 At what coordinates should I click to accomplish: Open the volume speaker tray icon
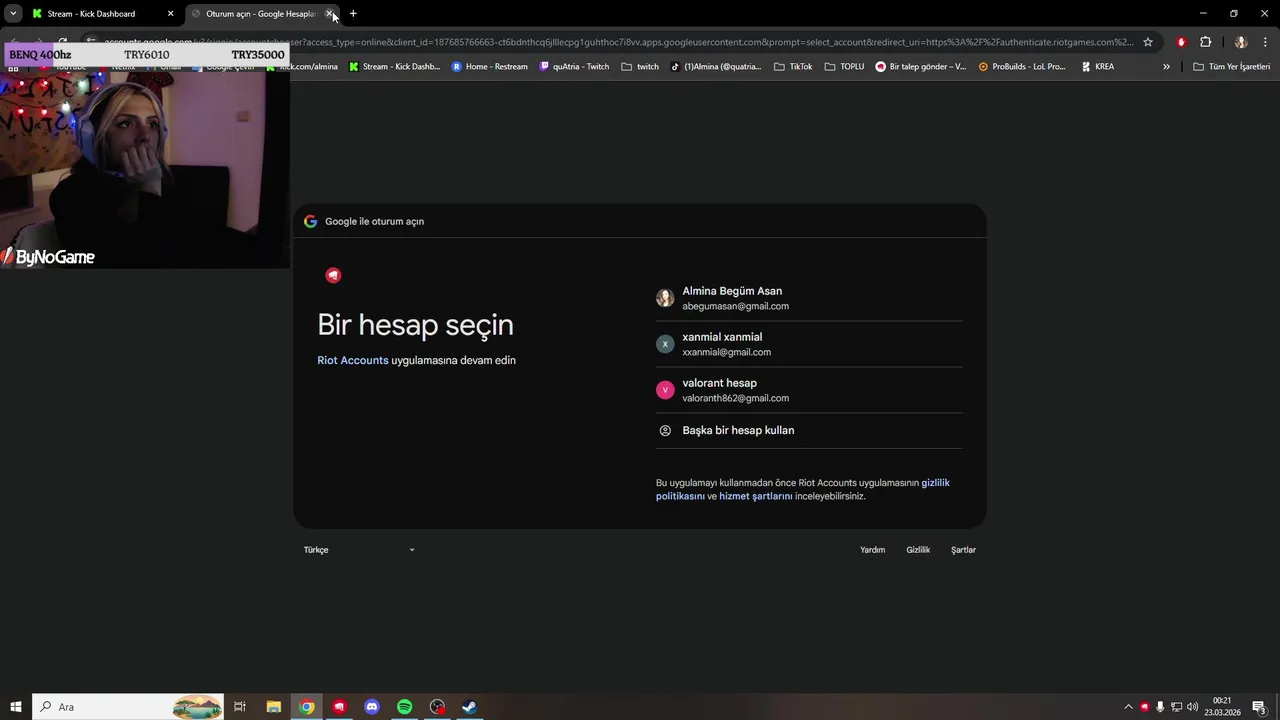click(x=1192, y=707)
